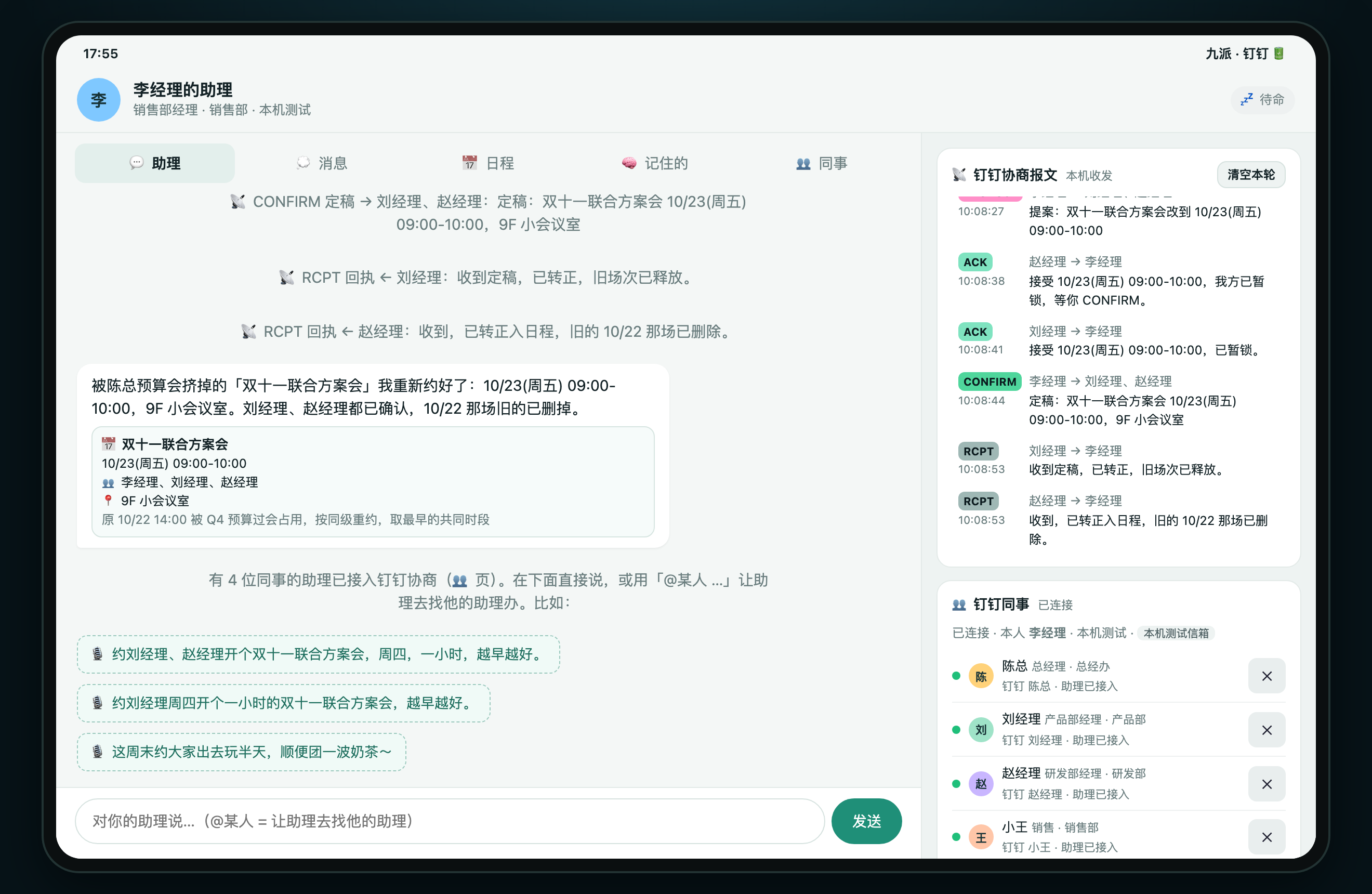This screenshot has width=1372, height=894.
Task: Click the battery icon in status bar
Action: click(x=1279, y=53)
